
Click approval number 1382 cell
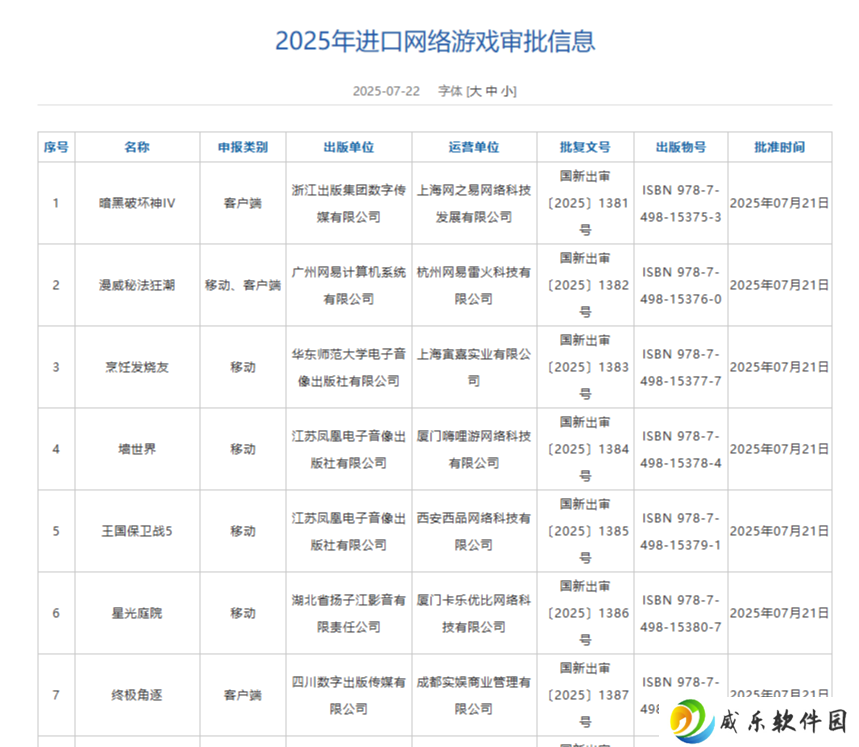(585, 285)
